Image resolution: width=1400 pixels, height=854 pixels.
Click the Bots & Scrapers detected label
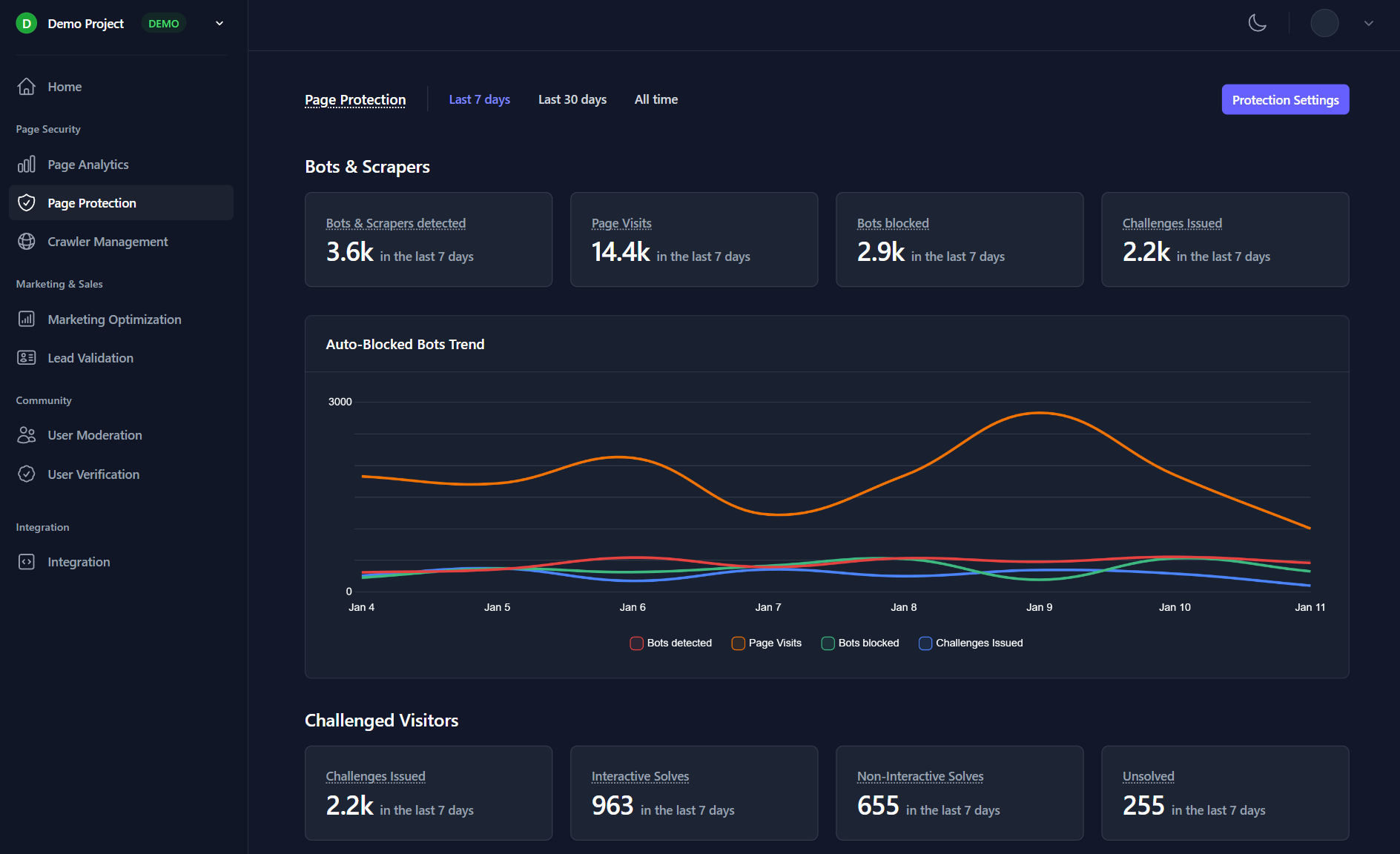[395, 223]
